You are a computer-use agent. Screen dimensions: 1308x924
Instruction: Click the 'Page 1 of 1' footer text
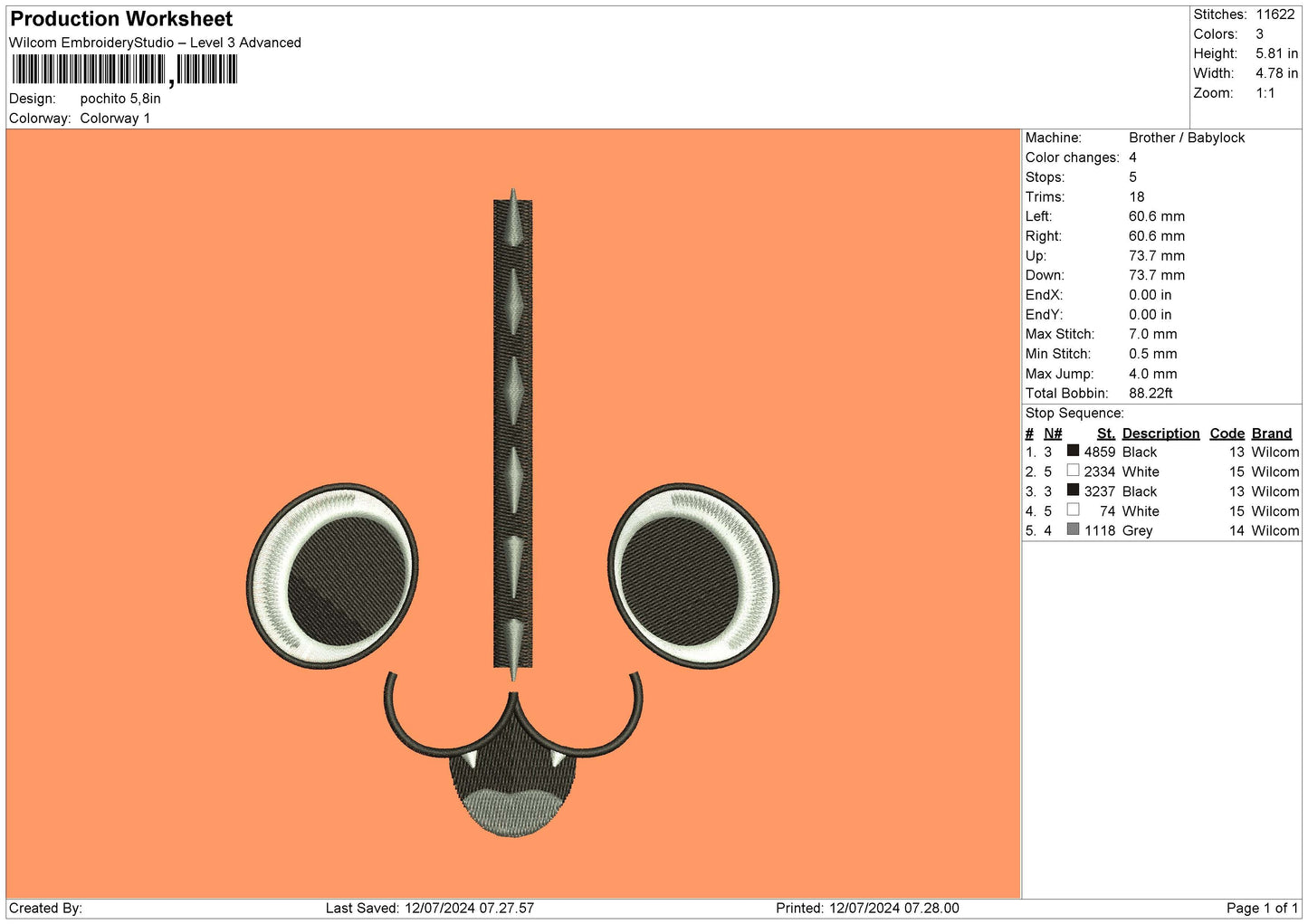click(x=1262, y=909)
